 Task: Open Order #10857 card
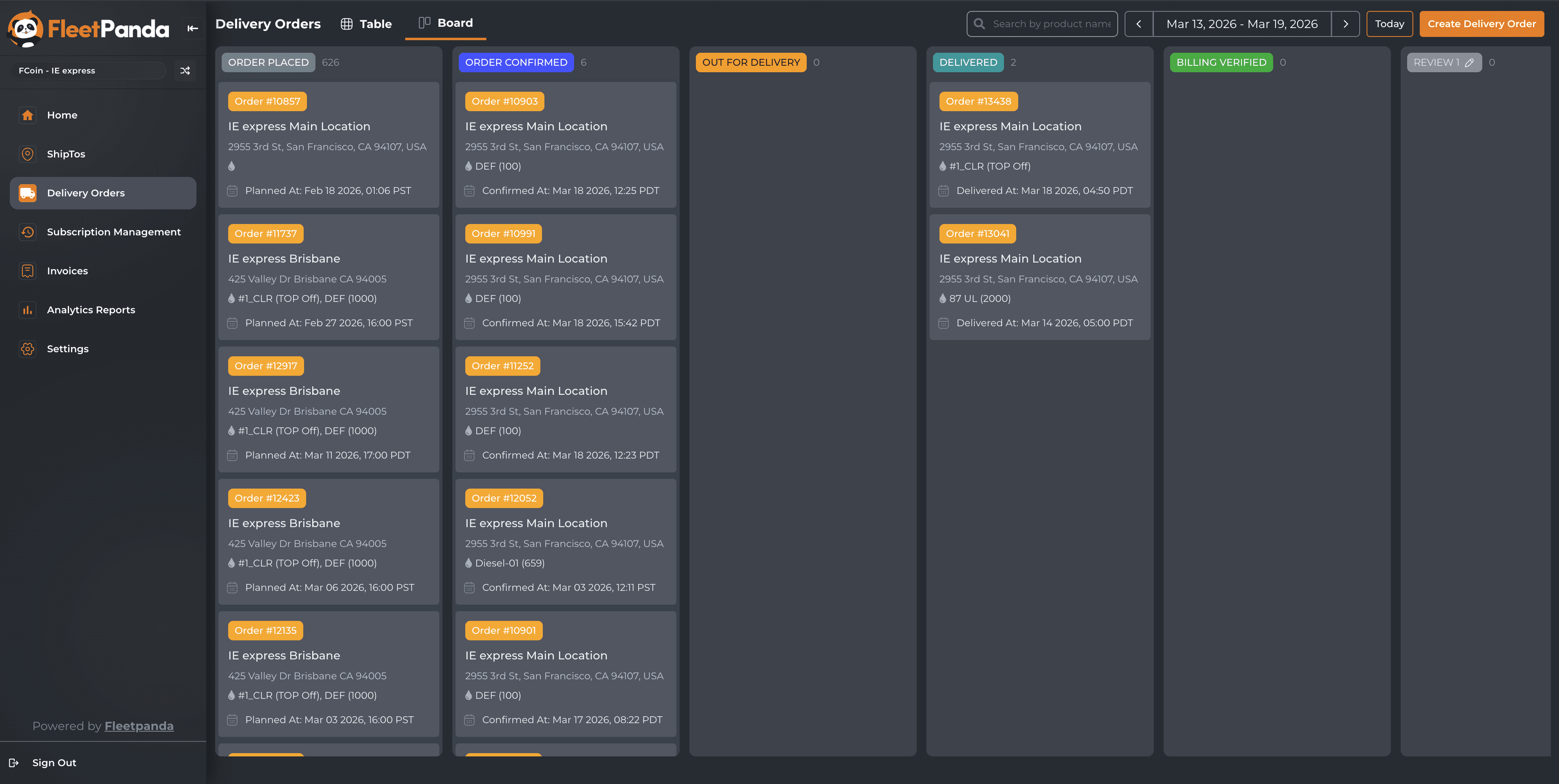click(x=328, y=144)
